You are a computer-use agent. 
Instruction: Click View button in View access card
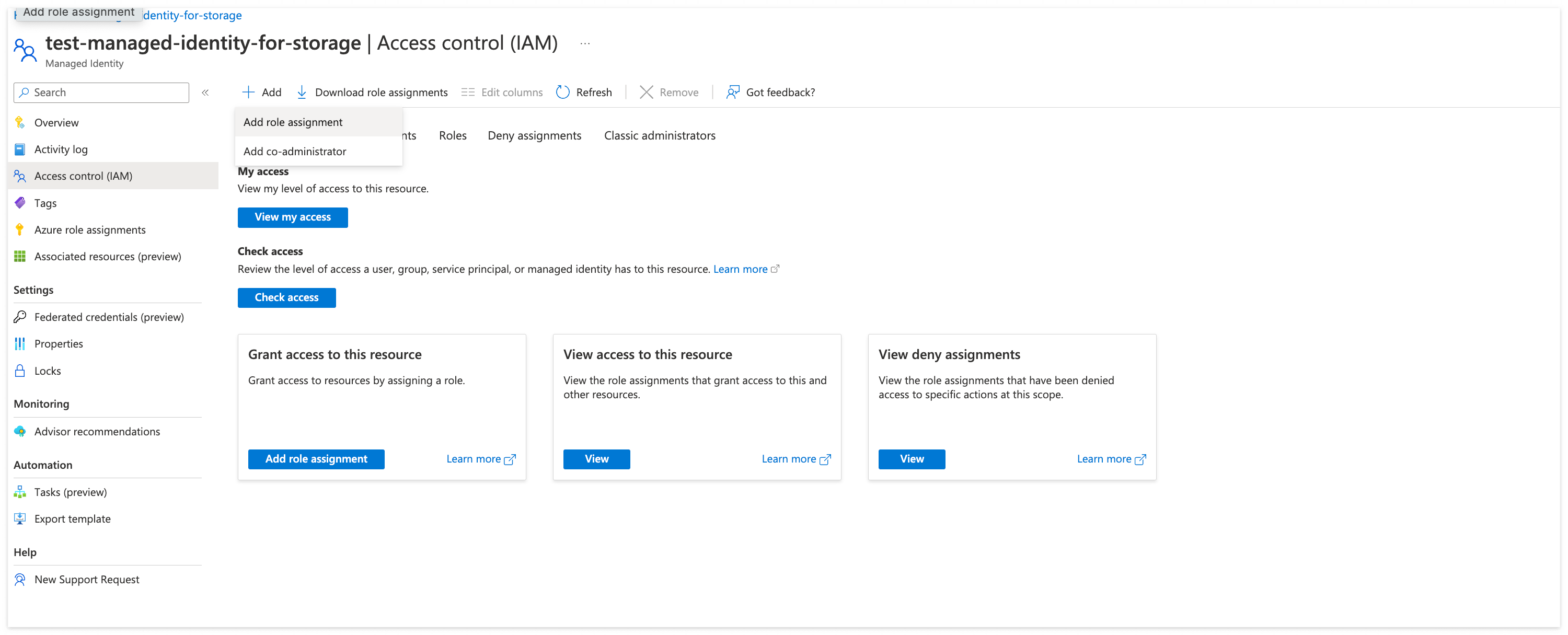point(596,458)
